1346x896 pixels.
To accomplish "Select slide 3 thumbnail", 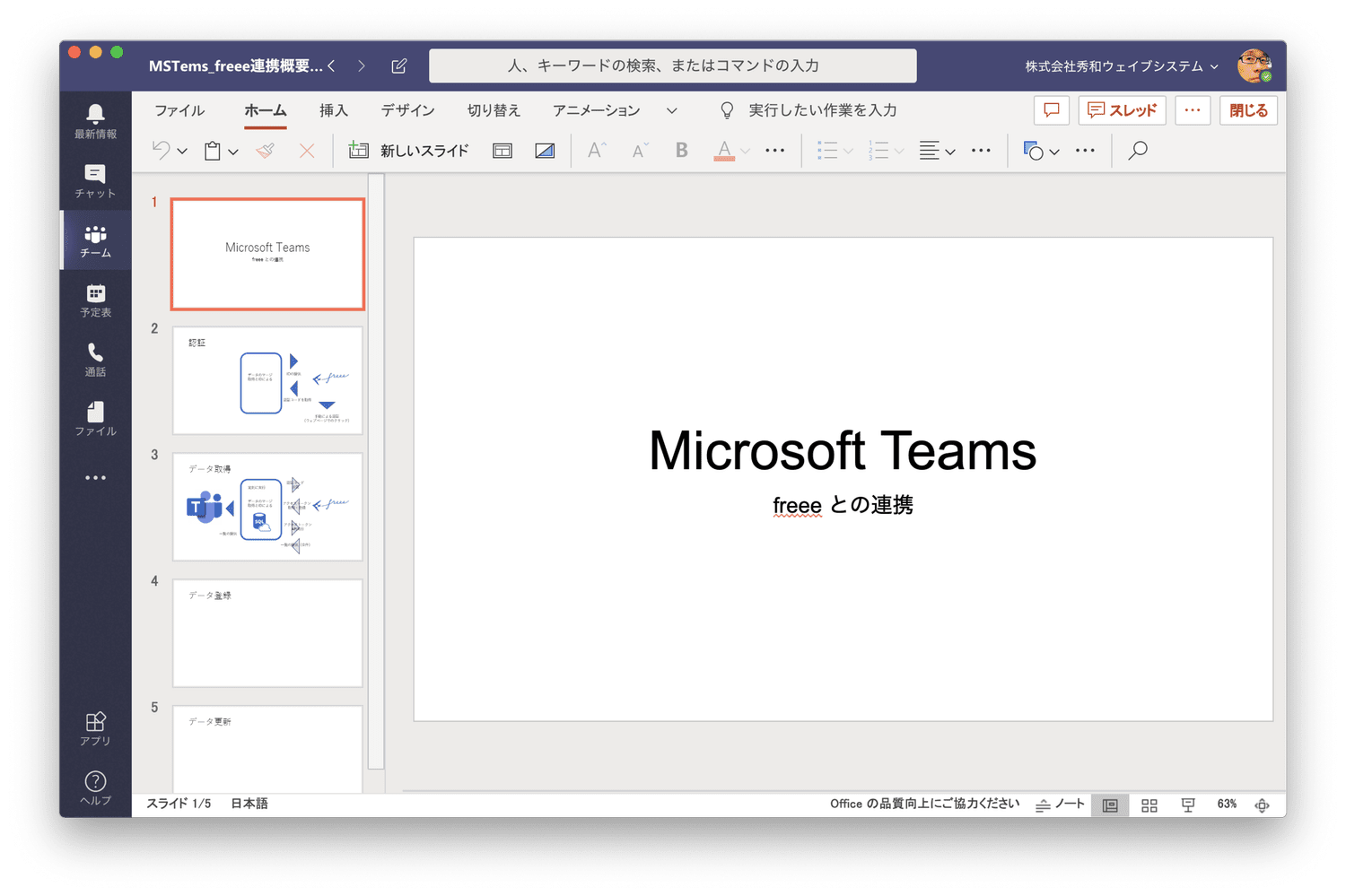I will pyautogui.click(x=267, y=507).
